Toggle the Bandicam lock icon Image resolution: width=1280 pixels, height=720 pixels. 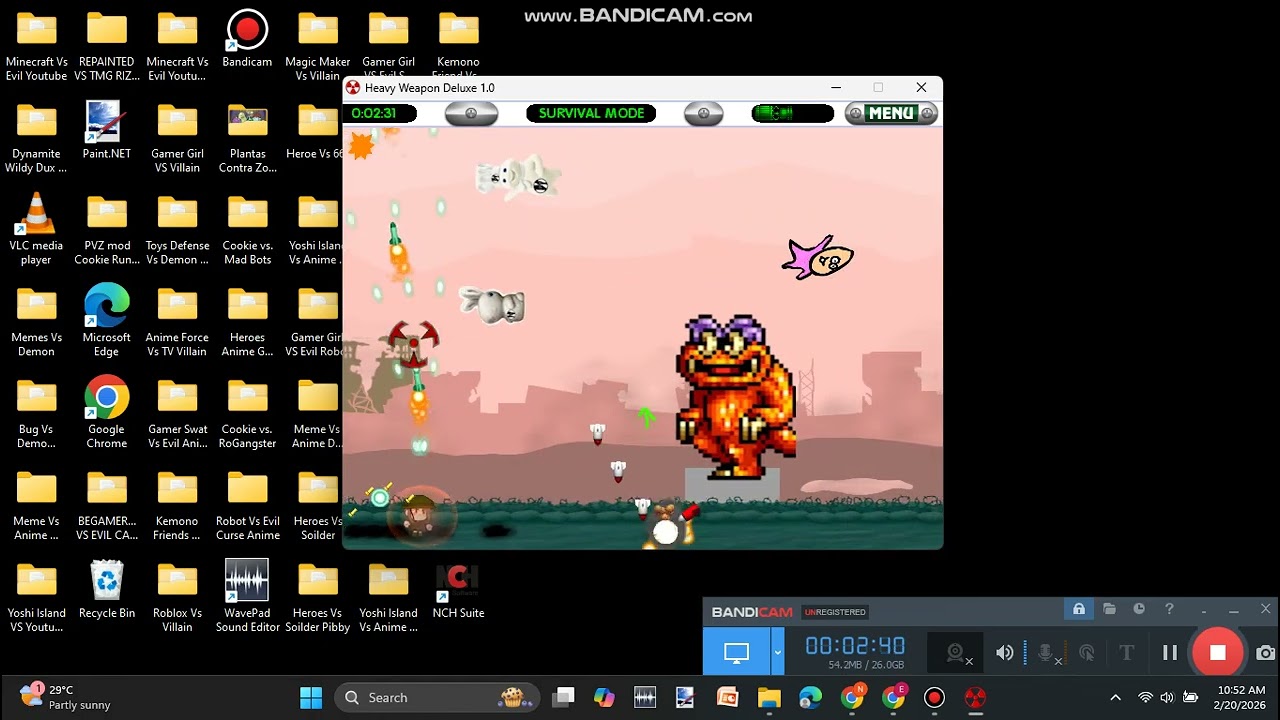coord(1079,609)
